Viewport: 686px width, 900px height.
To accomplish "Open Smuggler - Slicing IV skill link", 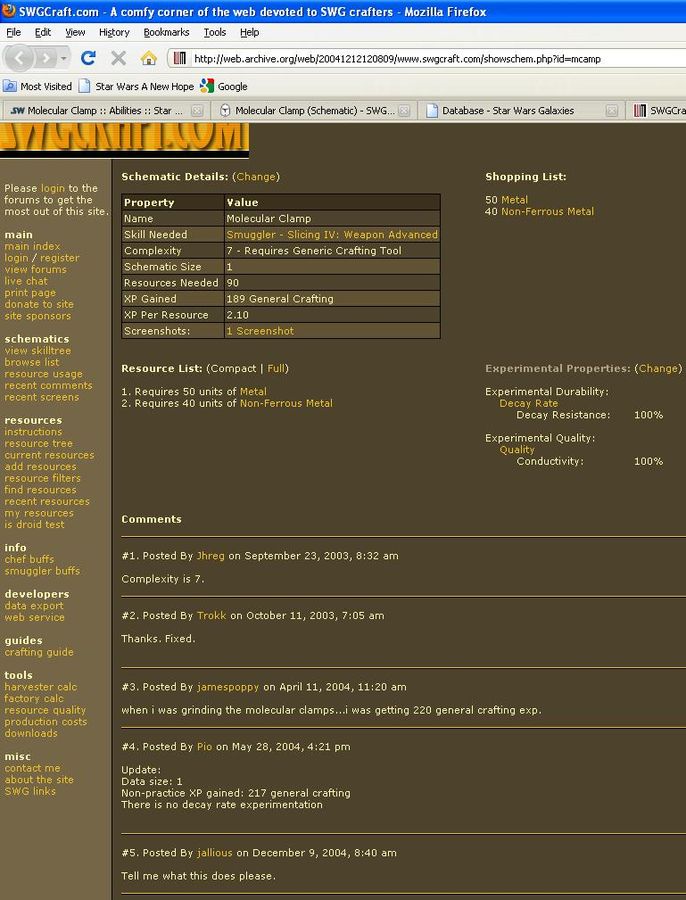I will 332,235.
